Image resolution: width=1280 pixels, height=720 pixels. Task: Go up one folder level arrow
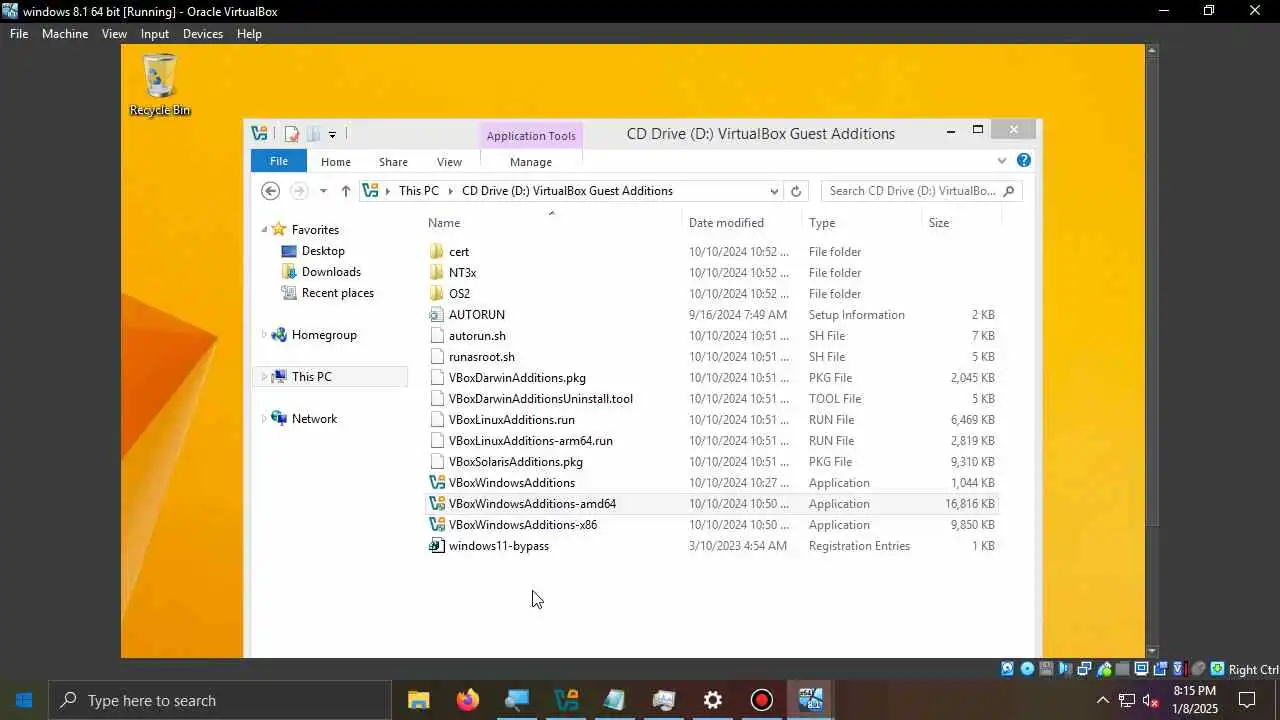(x=346, y=191)
